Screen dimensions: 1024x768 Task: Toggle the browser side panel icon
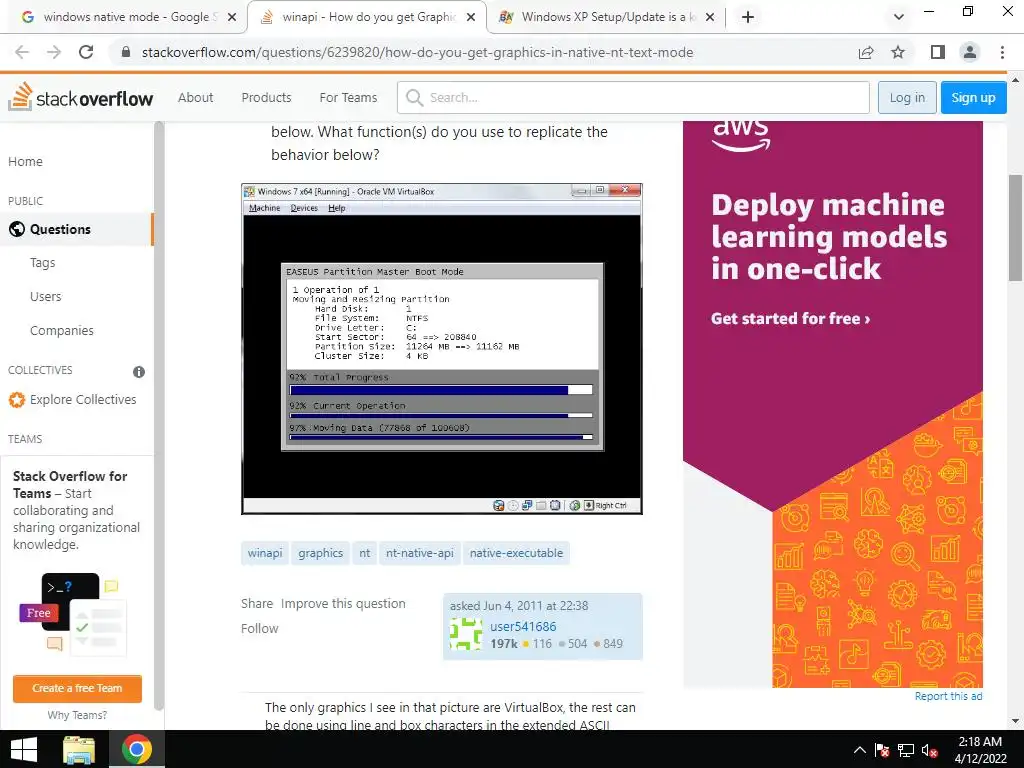(x=938, y=52)
